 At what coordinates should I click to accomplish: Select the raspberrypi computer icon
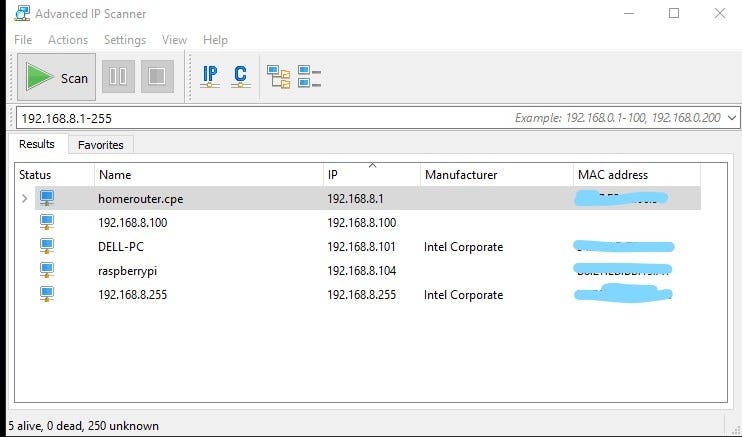point(46,271)
